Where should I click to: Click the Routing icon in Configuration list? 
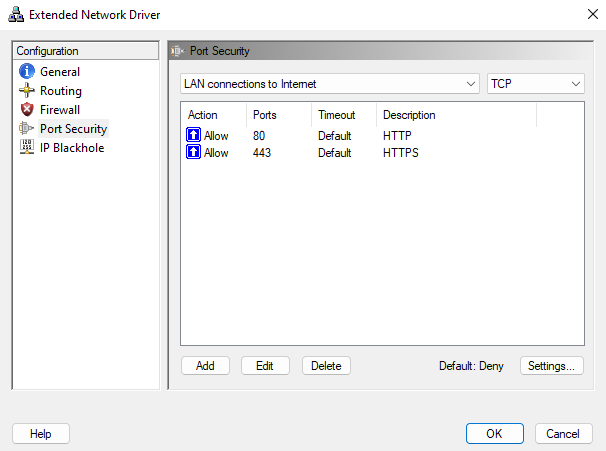click(27, 91)
